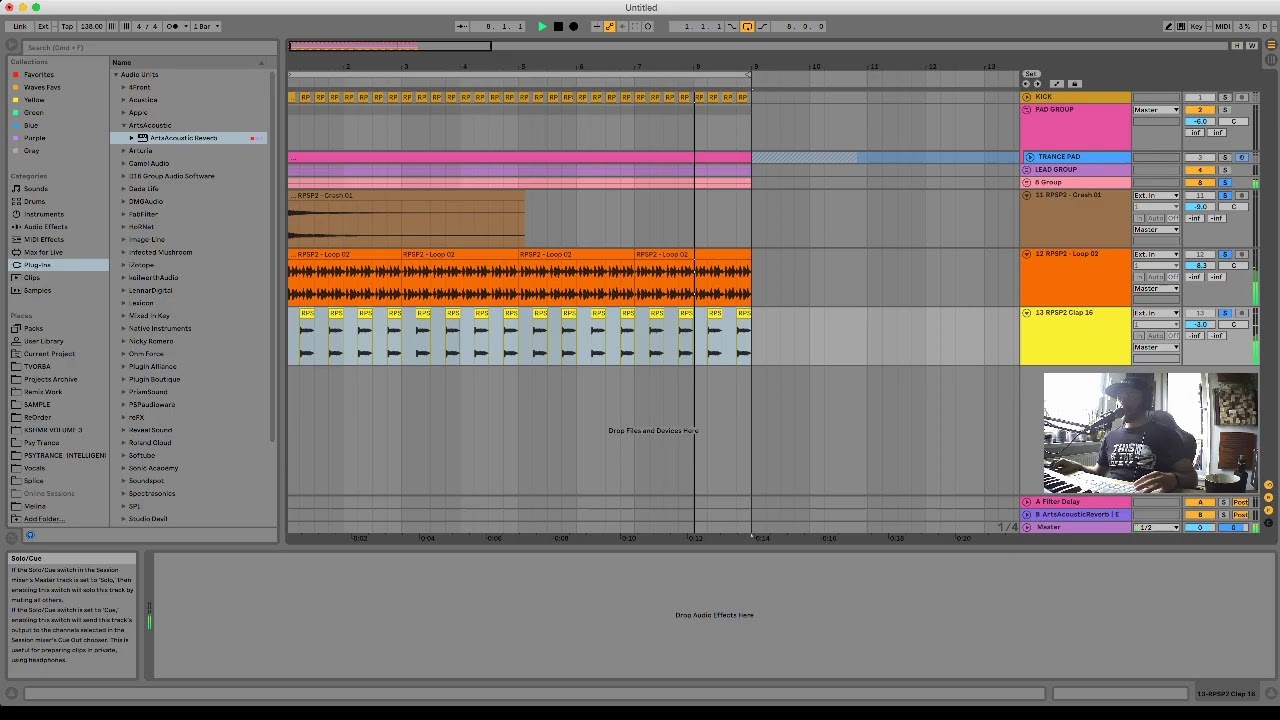Click the Arrangement Record button
The height and width of the screenshot is (720, 1280).
coord(573,26)
